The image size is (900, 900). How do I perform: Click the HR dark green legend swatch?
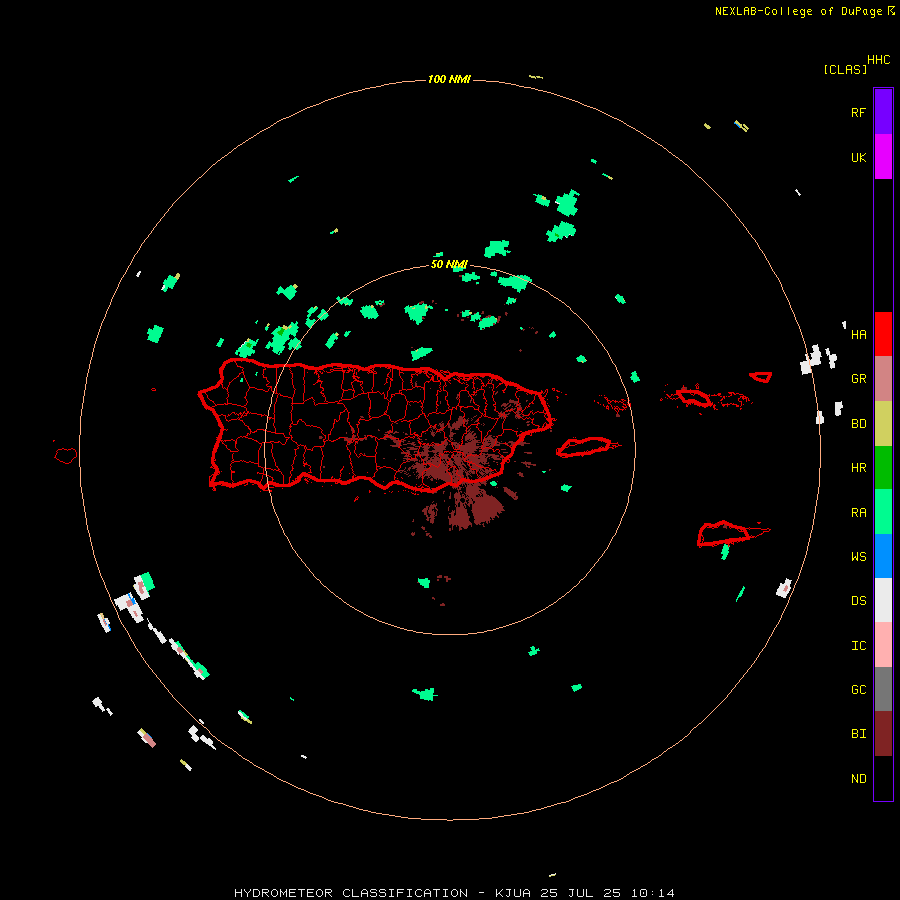pos(883,468)
